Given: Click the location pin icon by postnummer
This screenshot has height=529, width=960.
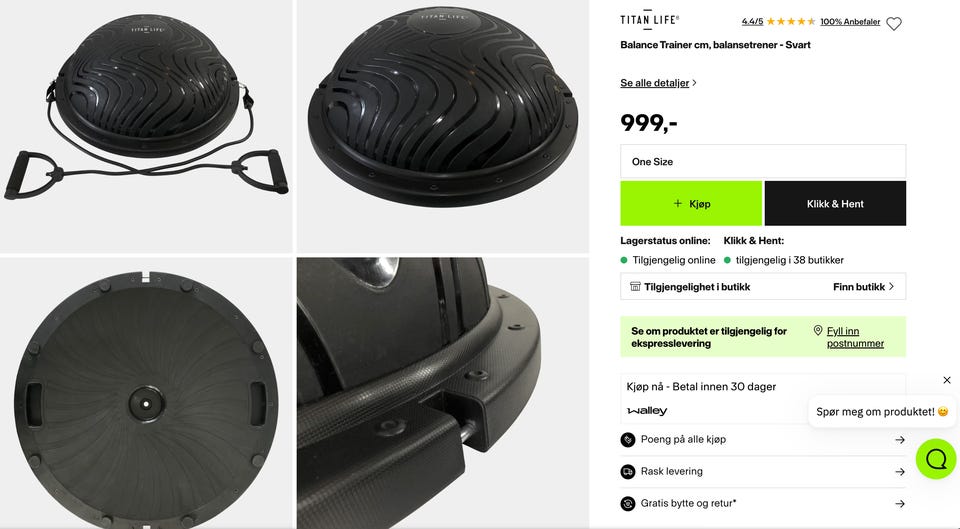Looking at the screenshot, I should [817, 331].
